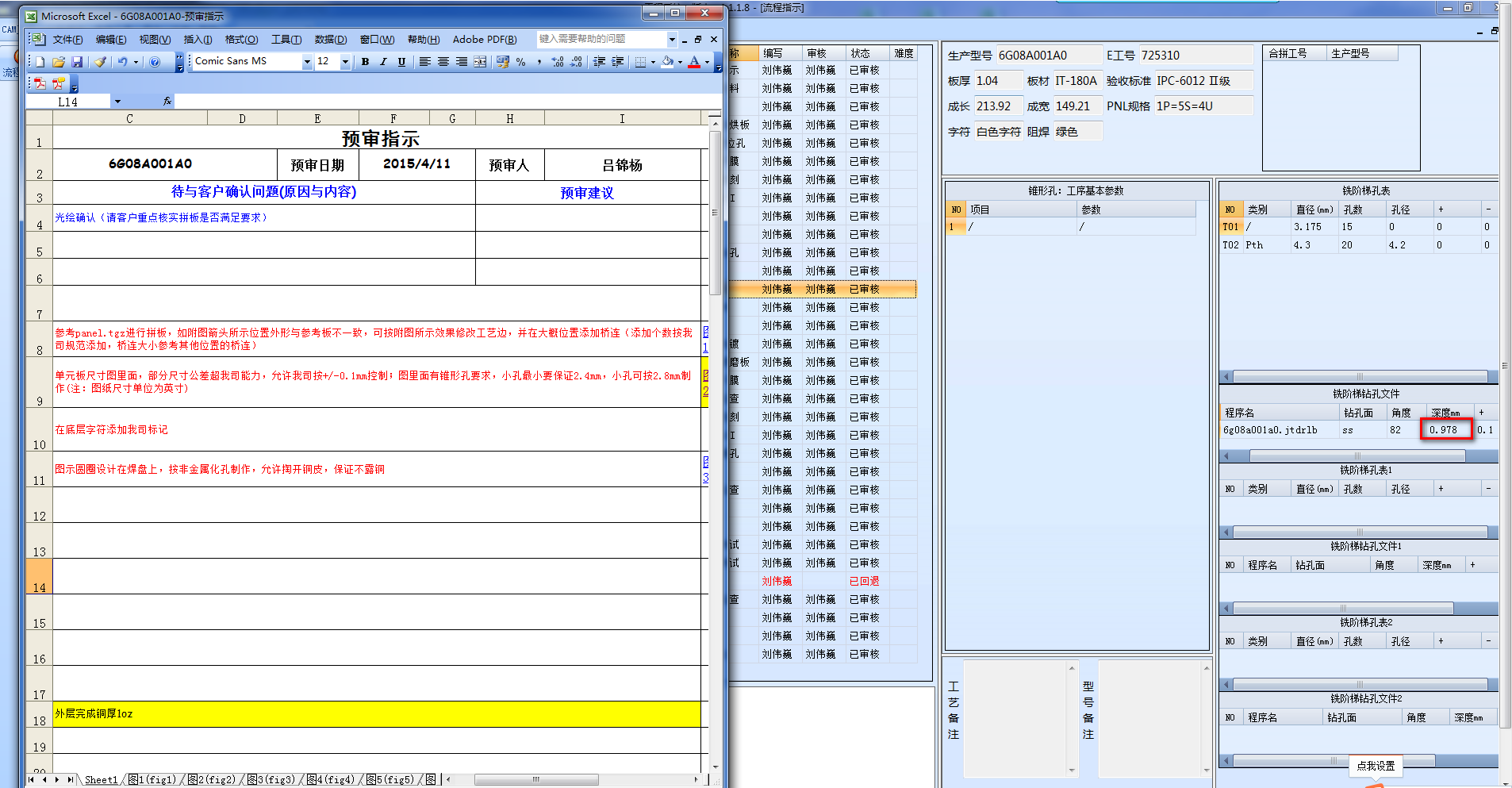
Task: Click the Excel sheet horizontal scrollbar thumb
Action: 536,779
